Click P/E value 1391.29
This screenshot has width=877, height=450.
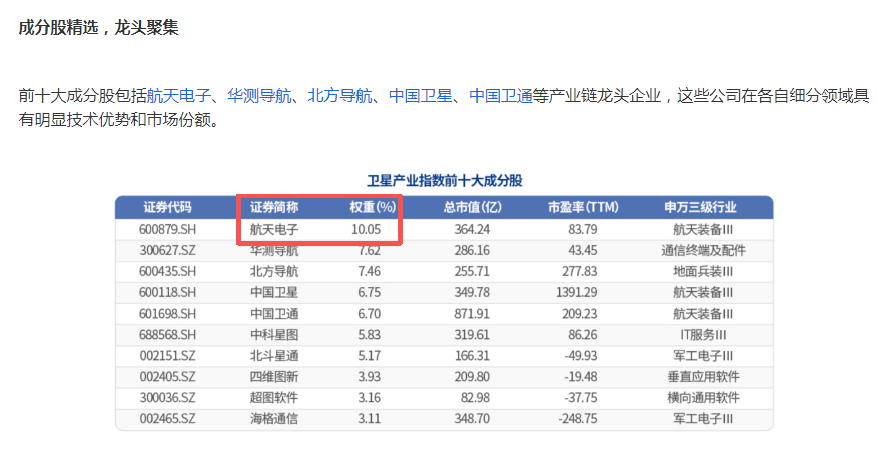tap(577, 292)
